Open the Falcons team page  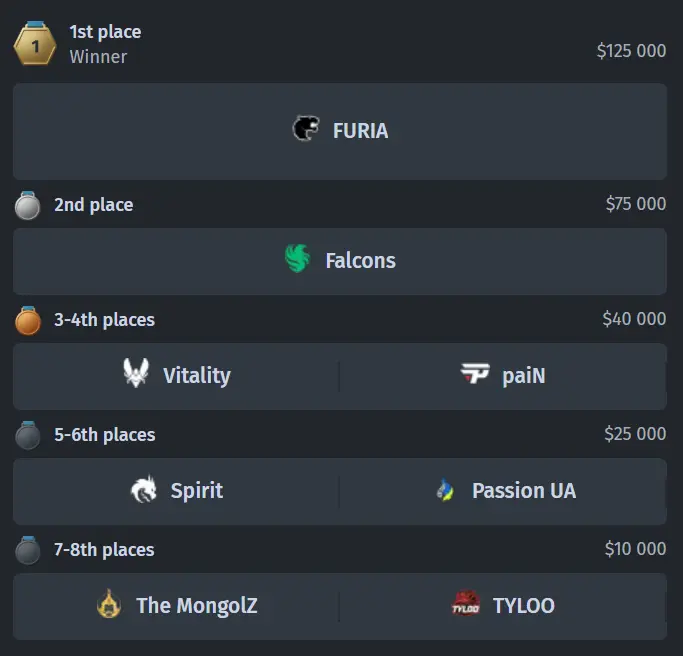click(360, 261)
